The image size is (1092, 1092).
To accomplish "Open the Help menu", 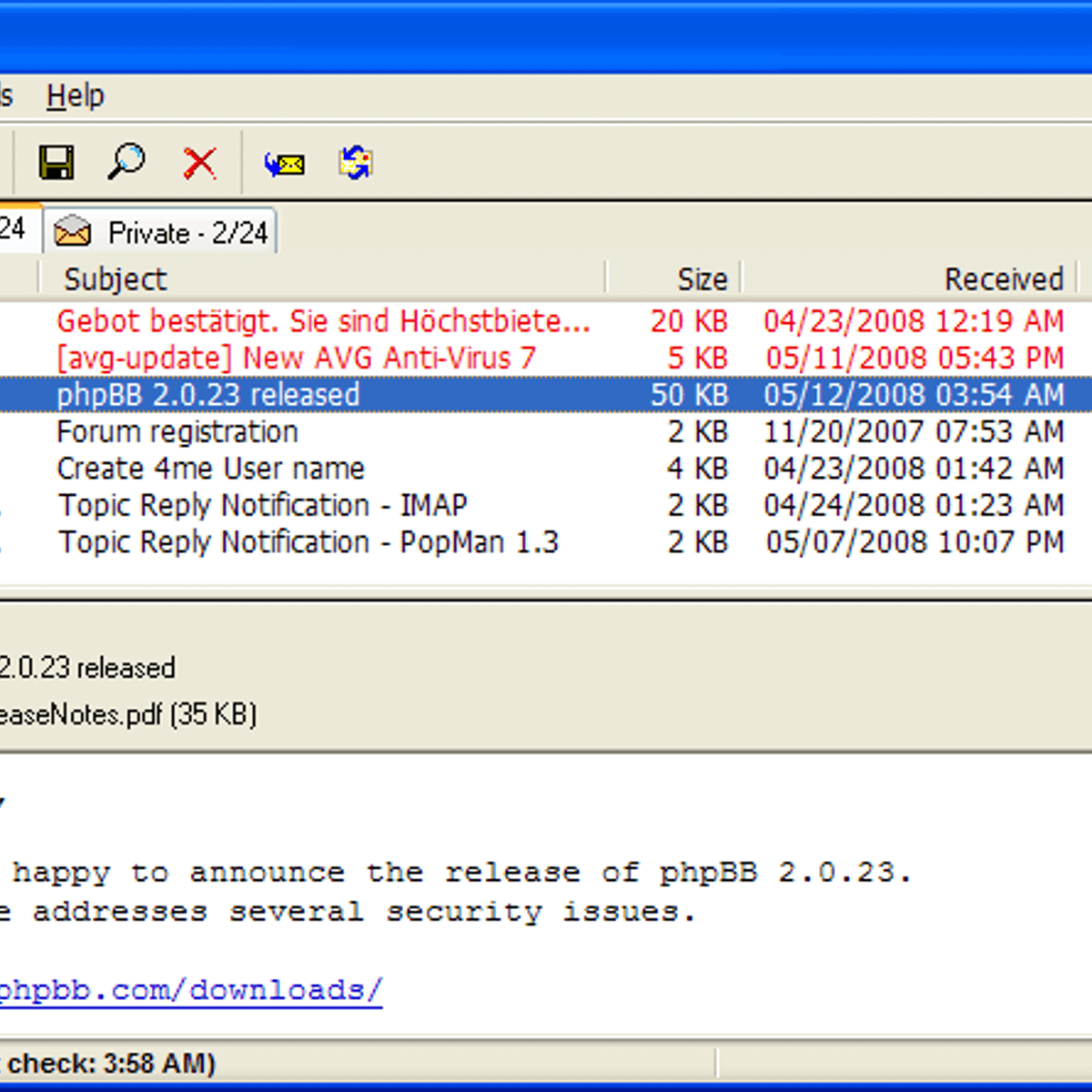I will tap(76, 96).
